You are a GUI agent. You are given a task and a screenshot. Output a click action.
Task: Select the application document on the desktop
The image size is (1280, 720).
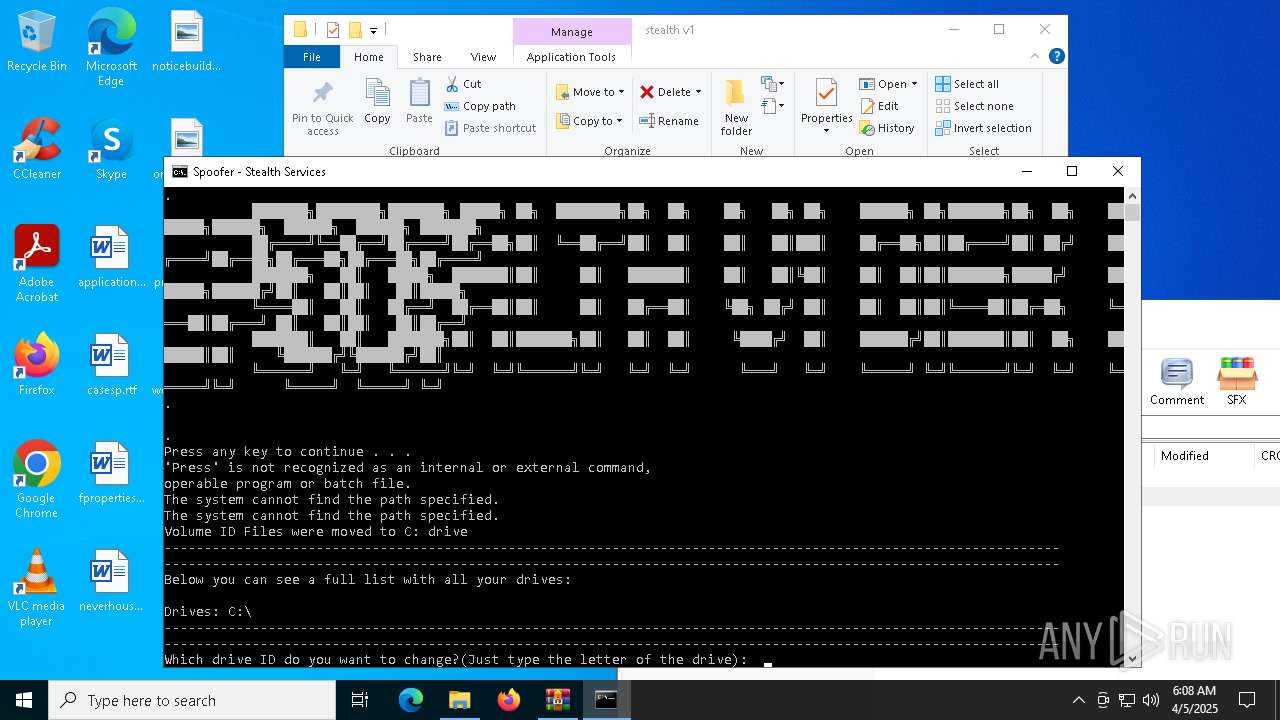point(111,257)
